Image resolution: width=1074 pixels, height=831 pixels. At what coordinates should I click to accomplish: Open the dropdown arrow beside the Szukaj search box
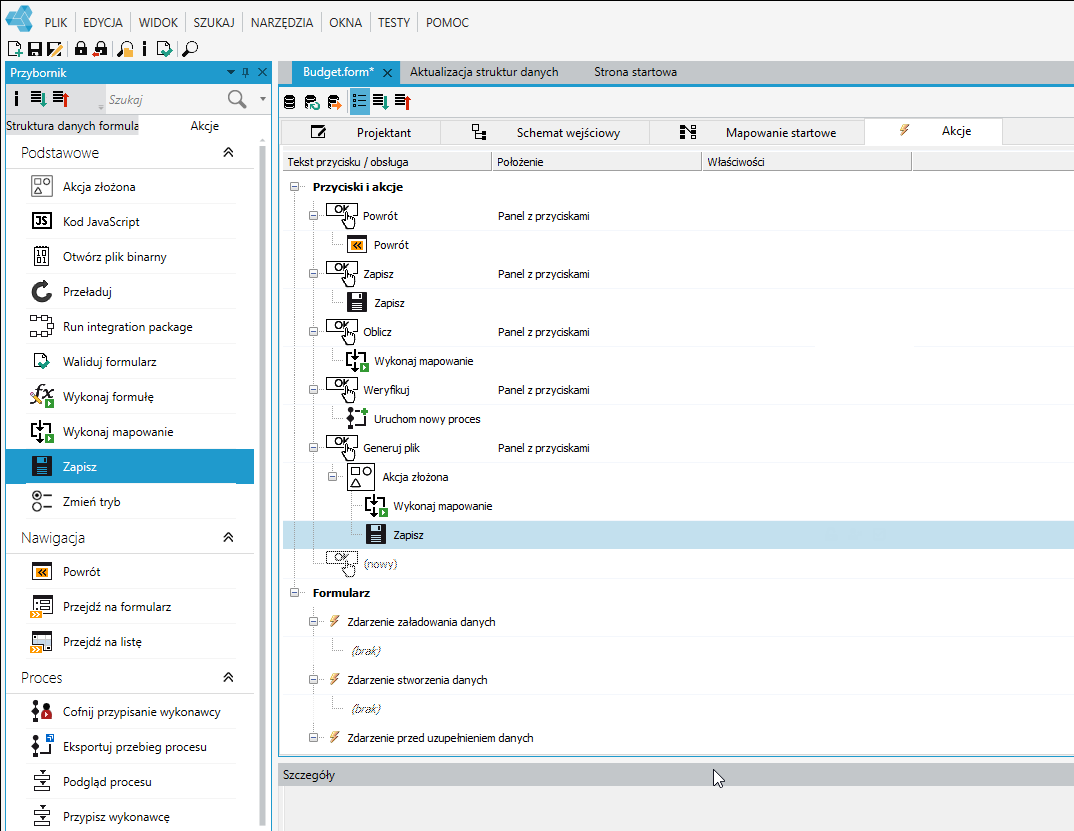[262, 99]
